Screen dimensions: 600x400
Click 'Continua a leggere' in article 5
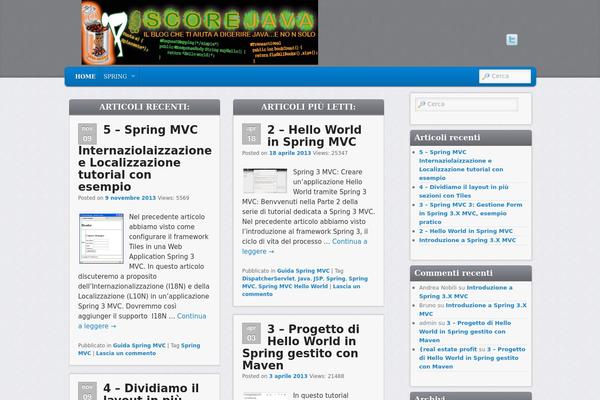[x=142, y=321]
